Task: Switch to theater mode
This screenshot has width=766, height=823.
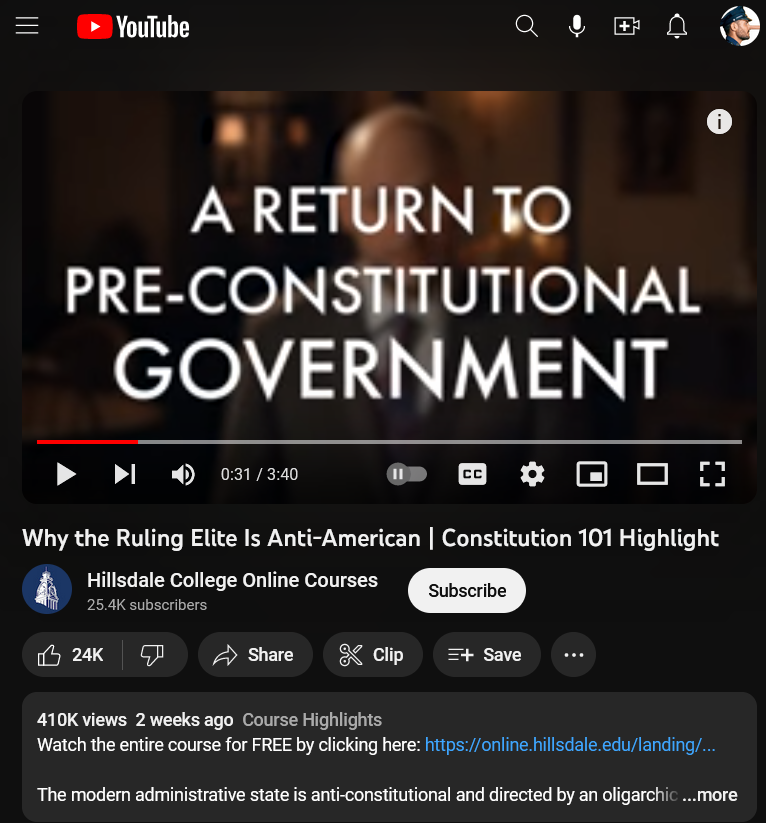Action: [652, 474]
